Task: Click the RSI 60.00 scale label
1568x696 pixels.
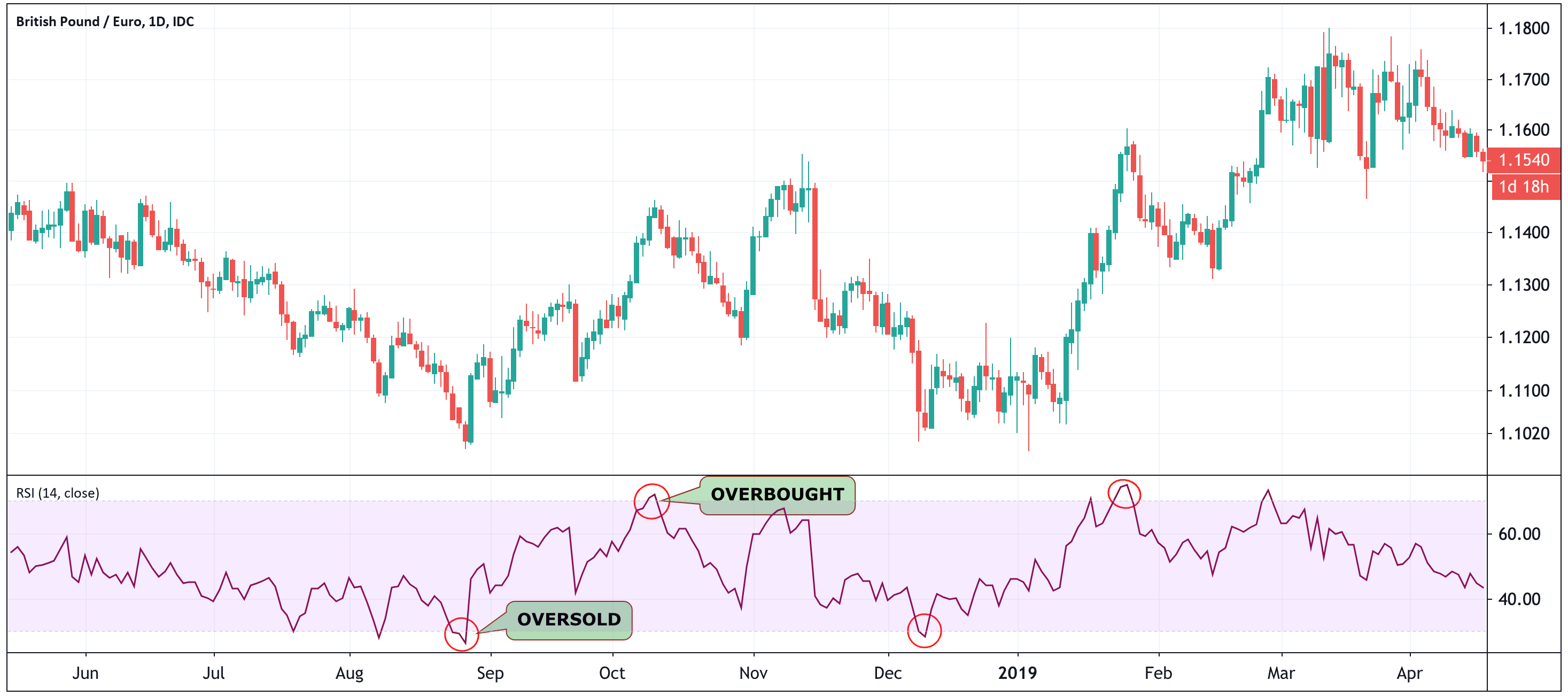Action: (1519, 534)
